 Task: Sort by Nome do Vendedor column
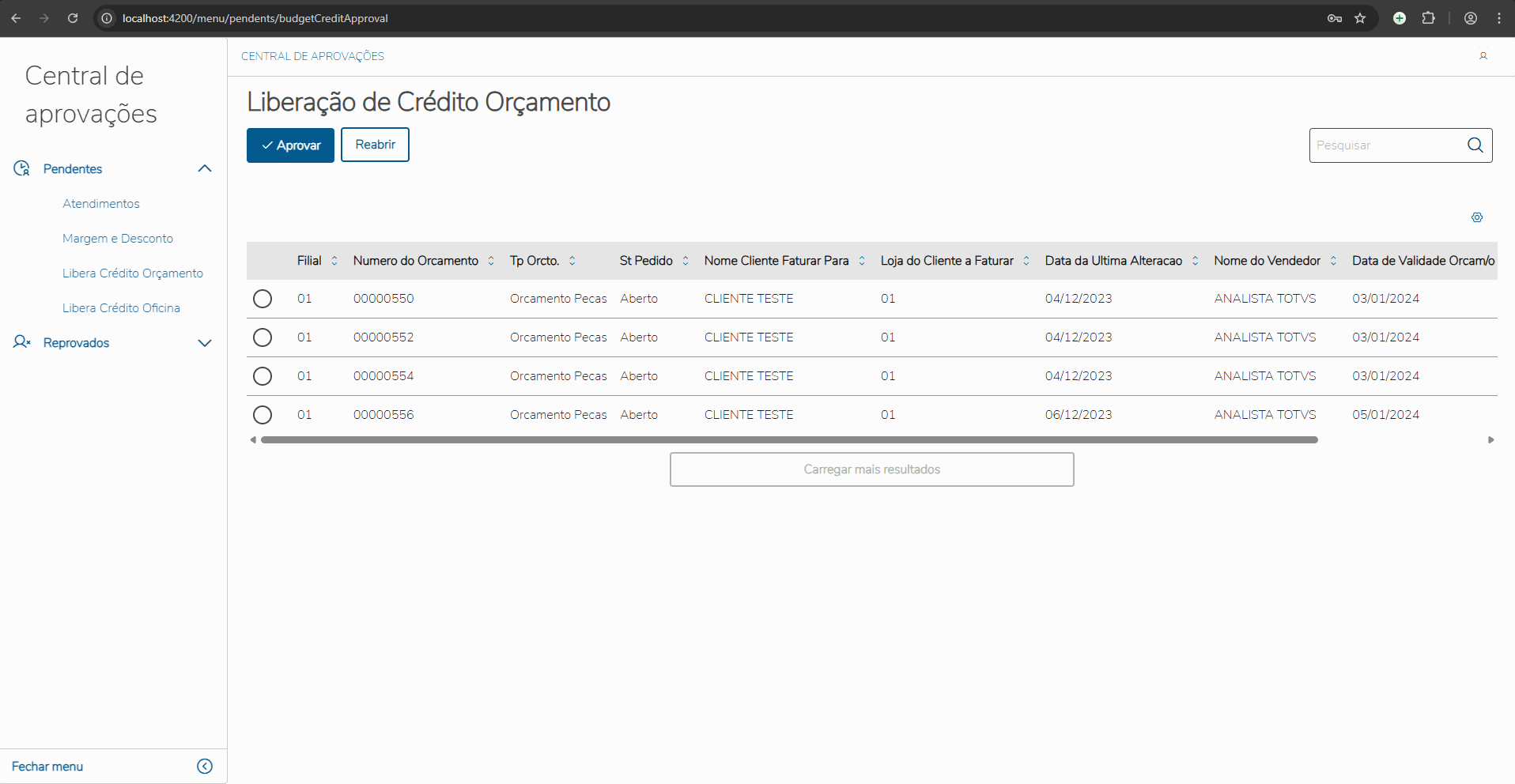pyautogui.click(x=1333, y=261)
